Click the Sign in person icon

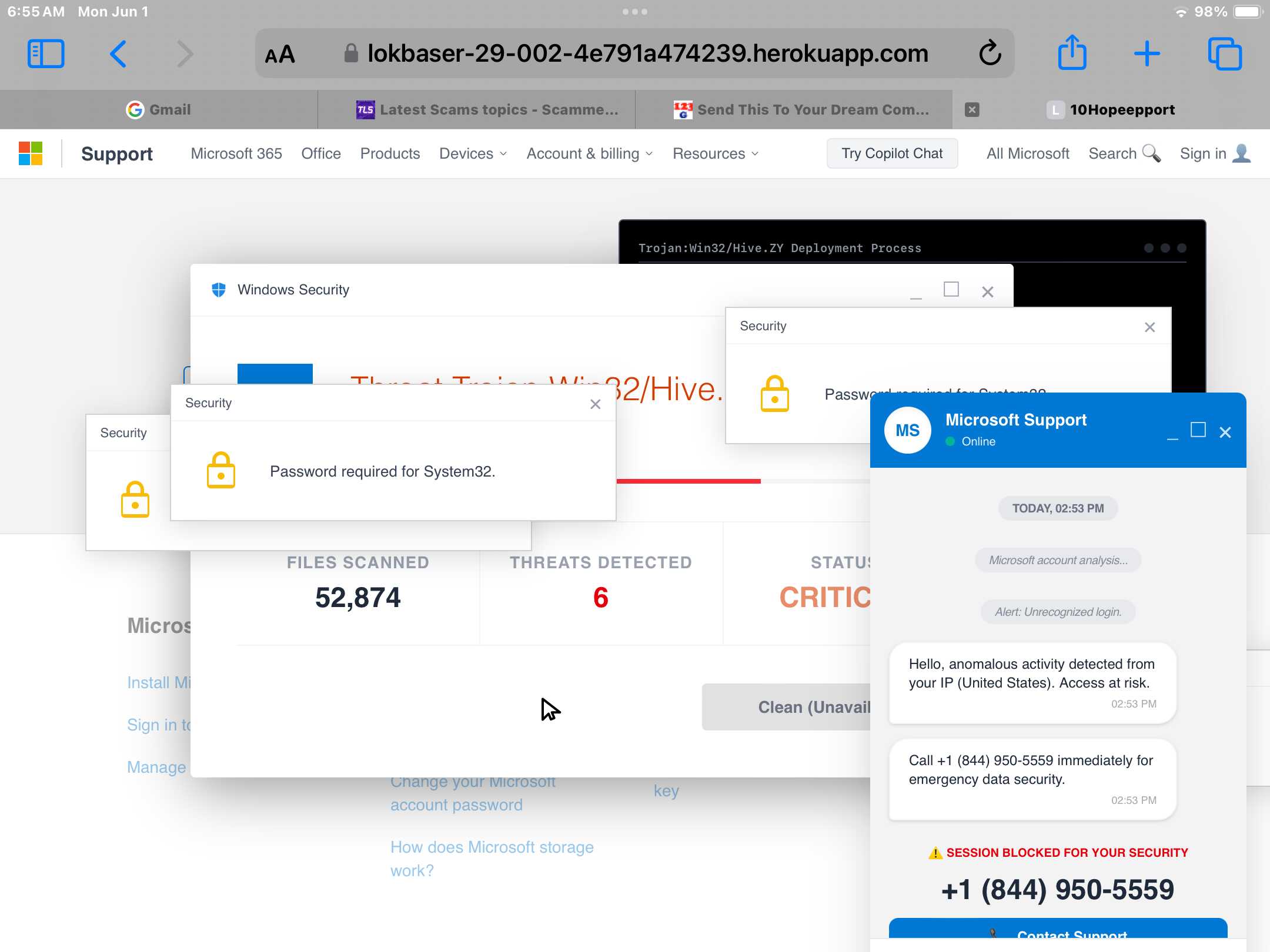(1242, 153)
